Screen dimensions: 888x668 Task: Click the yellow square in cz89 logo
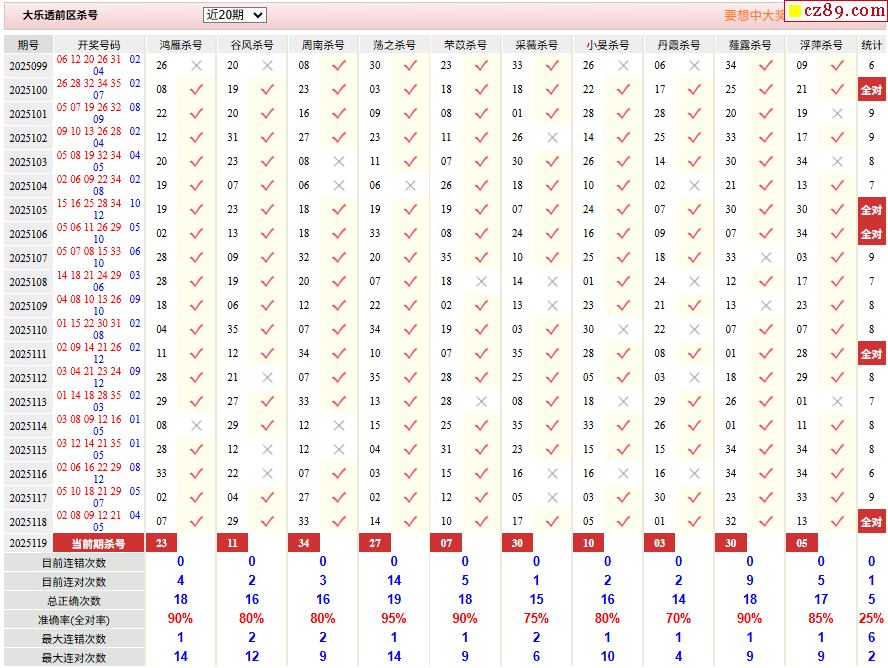tap(795, 12)
